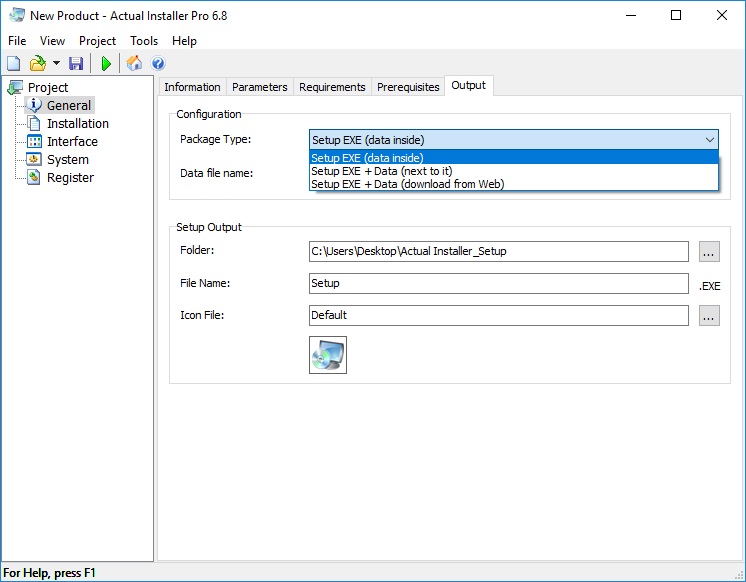746x582 pixels.
Task: Browse for the output Folder
Action: point(709,252)
